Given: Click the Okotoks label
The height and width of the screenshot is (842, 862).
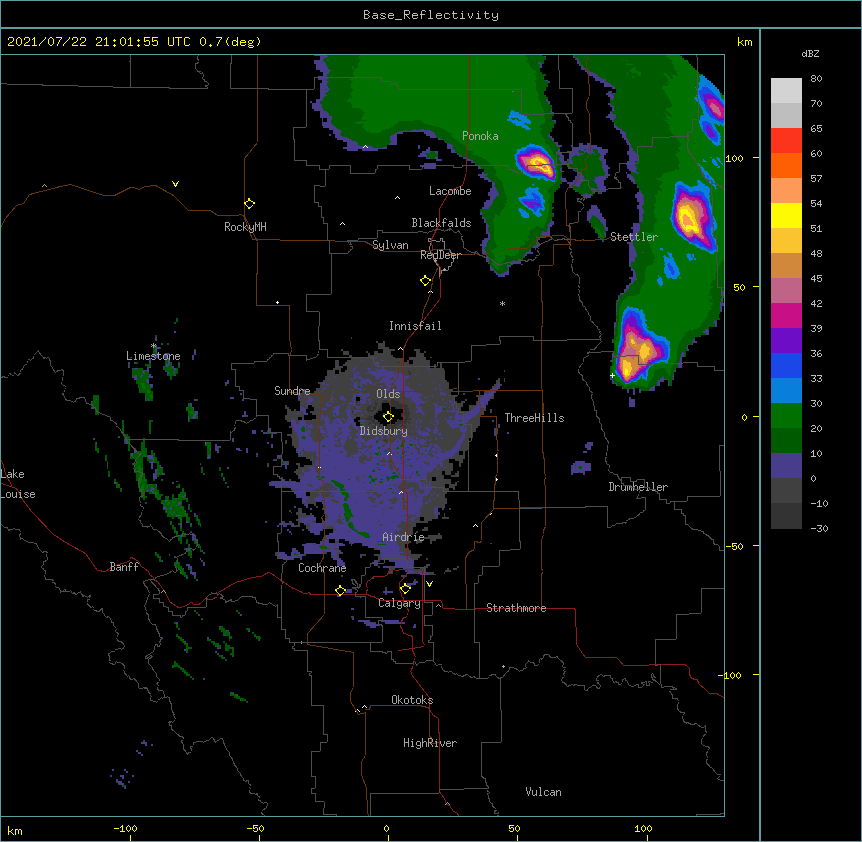Looking at the screenshot, I should coord(412,700).
